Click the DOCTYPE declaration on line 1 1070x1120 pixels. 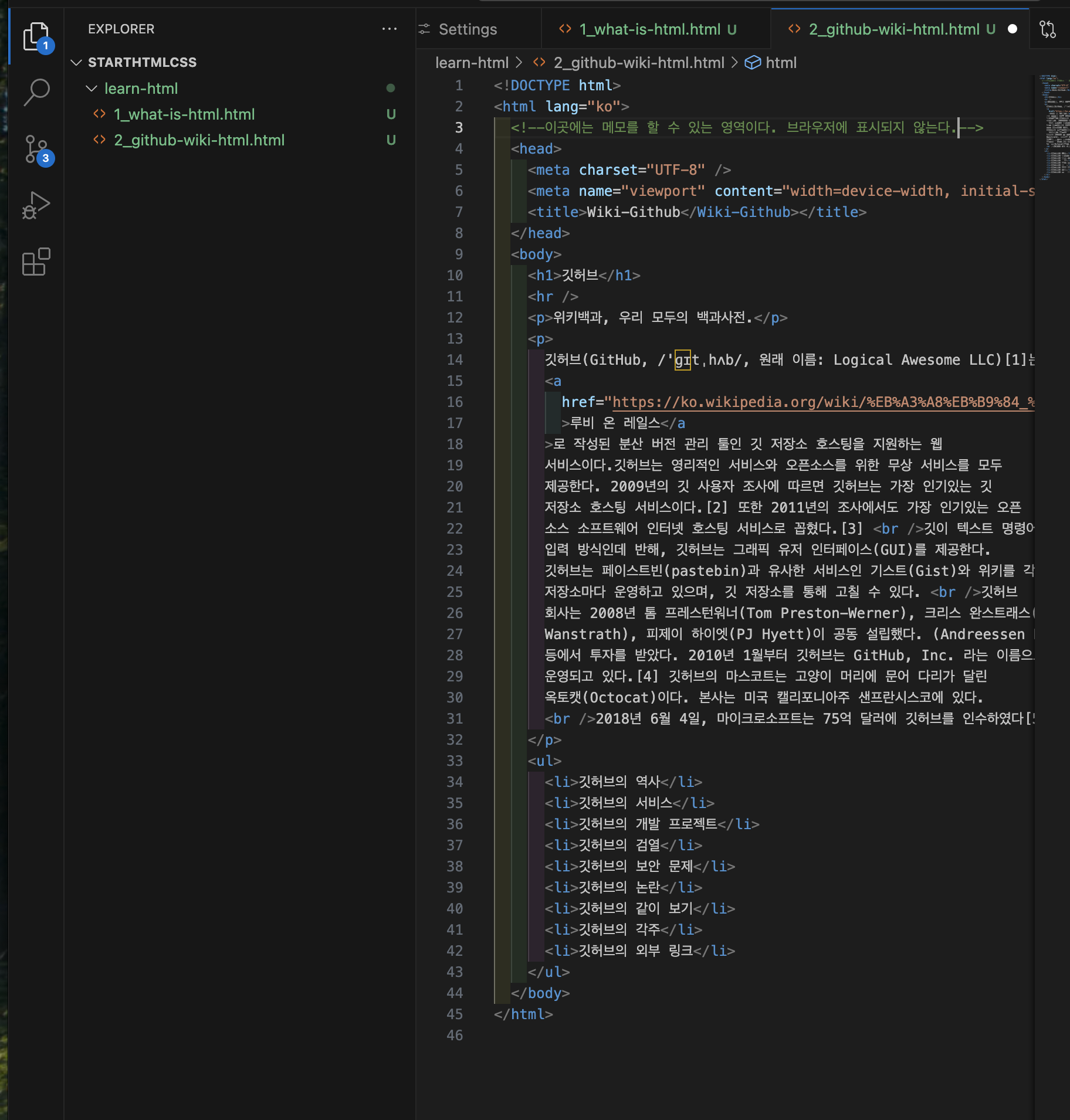click(557, 85)
